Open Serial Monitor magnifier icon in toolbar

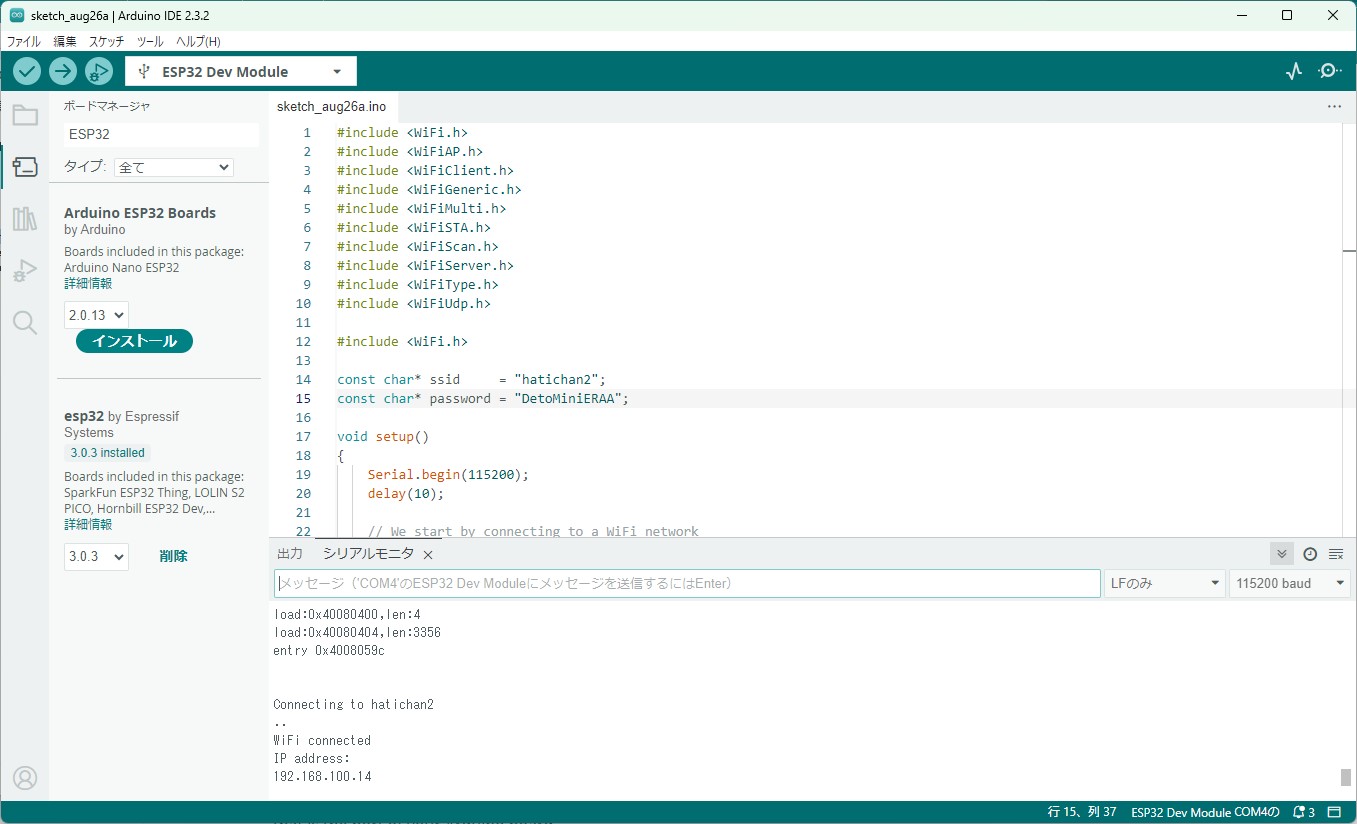pyautogui.click(x=1330, y=71)
